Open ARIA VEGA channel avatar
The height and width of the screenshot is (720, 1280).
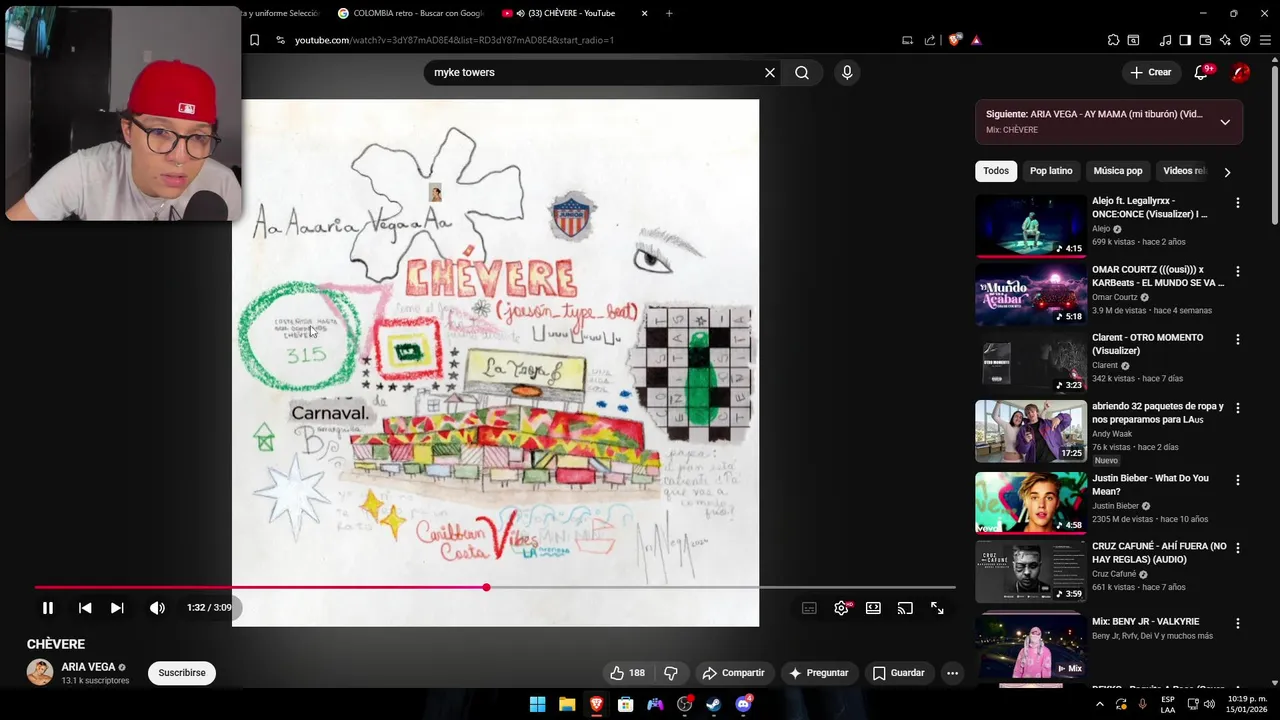[x=40, y=672]
